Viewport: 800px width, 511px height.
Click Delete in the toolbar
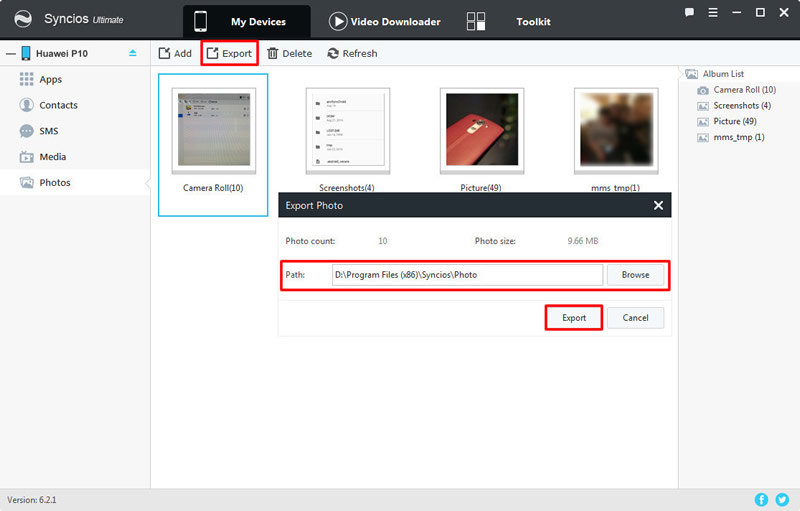[x=289, y=53]
